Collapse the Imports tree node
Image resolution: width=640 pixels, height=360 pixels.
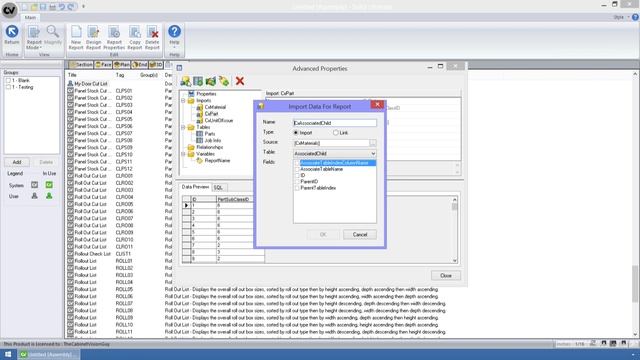(x=183, y=100)
